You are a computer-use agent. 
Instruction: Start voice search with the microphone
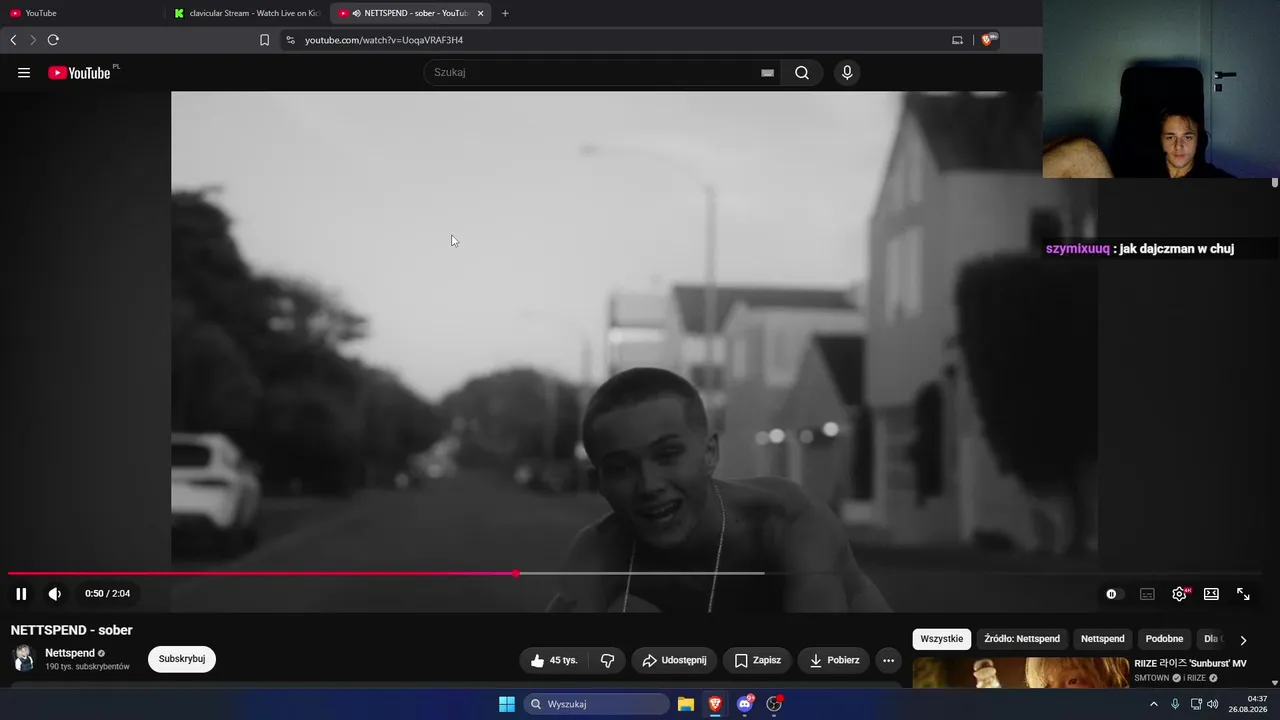tap(847, 73)
